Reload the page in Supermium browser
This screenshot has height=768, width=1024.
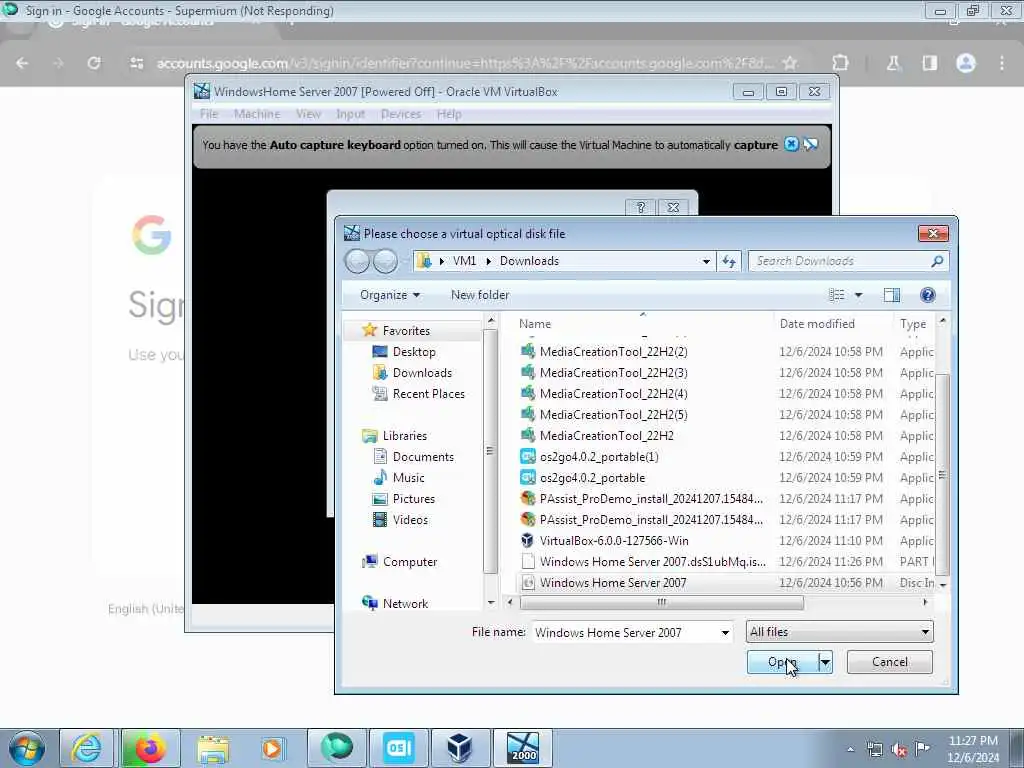click(x=94, y=63)
